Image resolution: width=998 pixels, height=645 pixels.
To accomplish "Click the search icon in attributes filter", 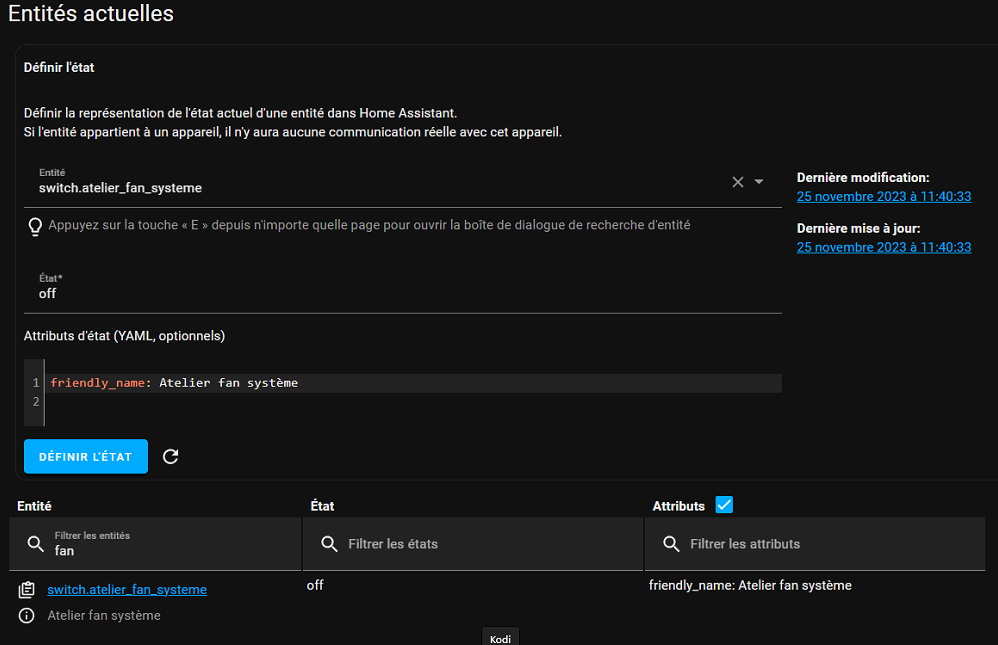I will [671, 544].
